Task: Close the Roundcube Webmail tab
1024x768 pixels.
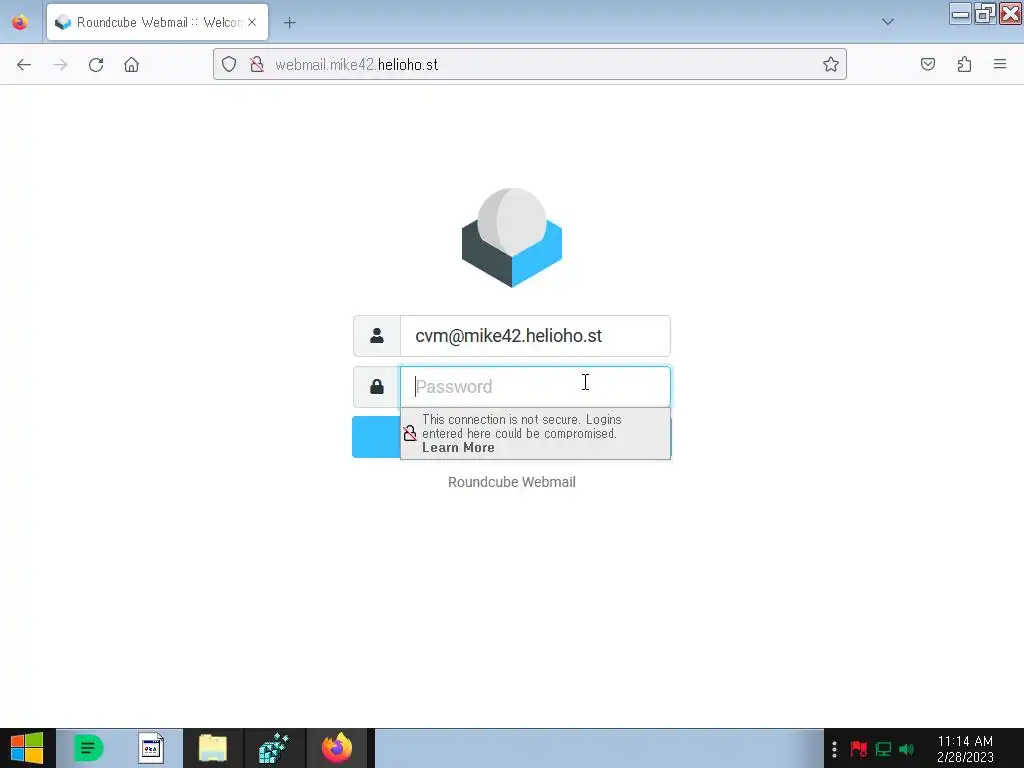Action: (252, 22)
